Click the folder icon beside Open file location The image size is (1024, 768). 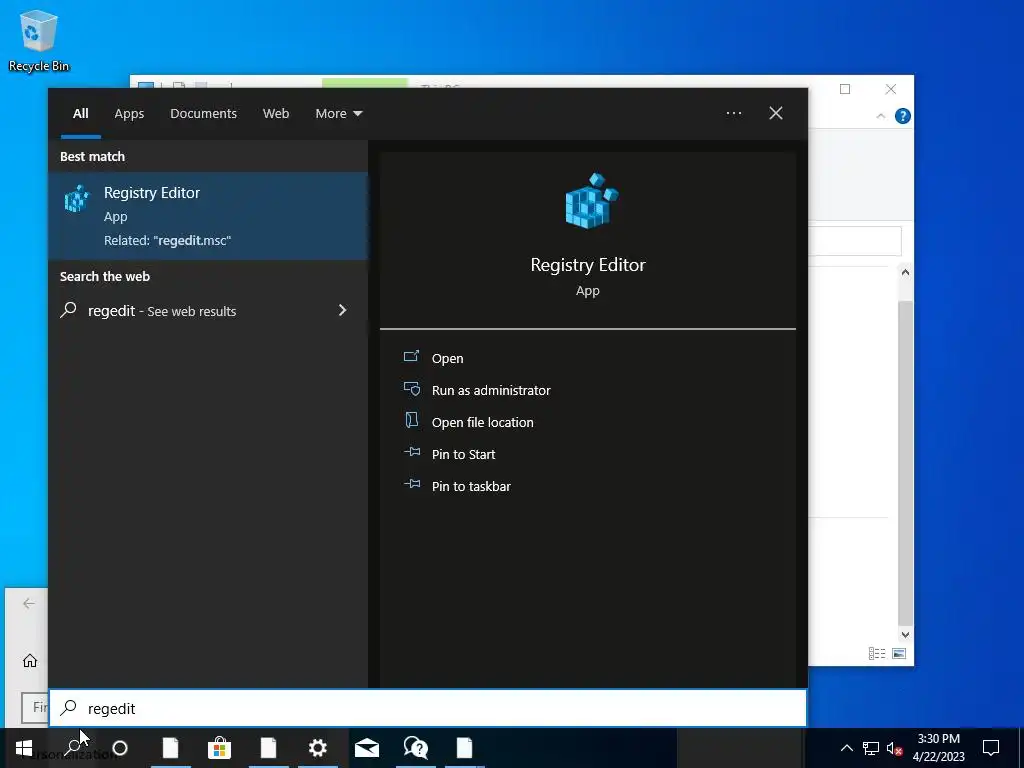411,420
